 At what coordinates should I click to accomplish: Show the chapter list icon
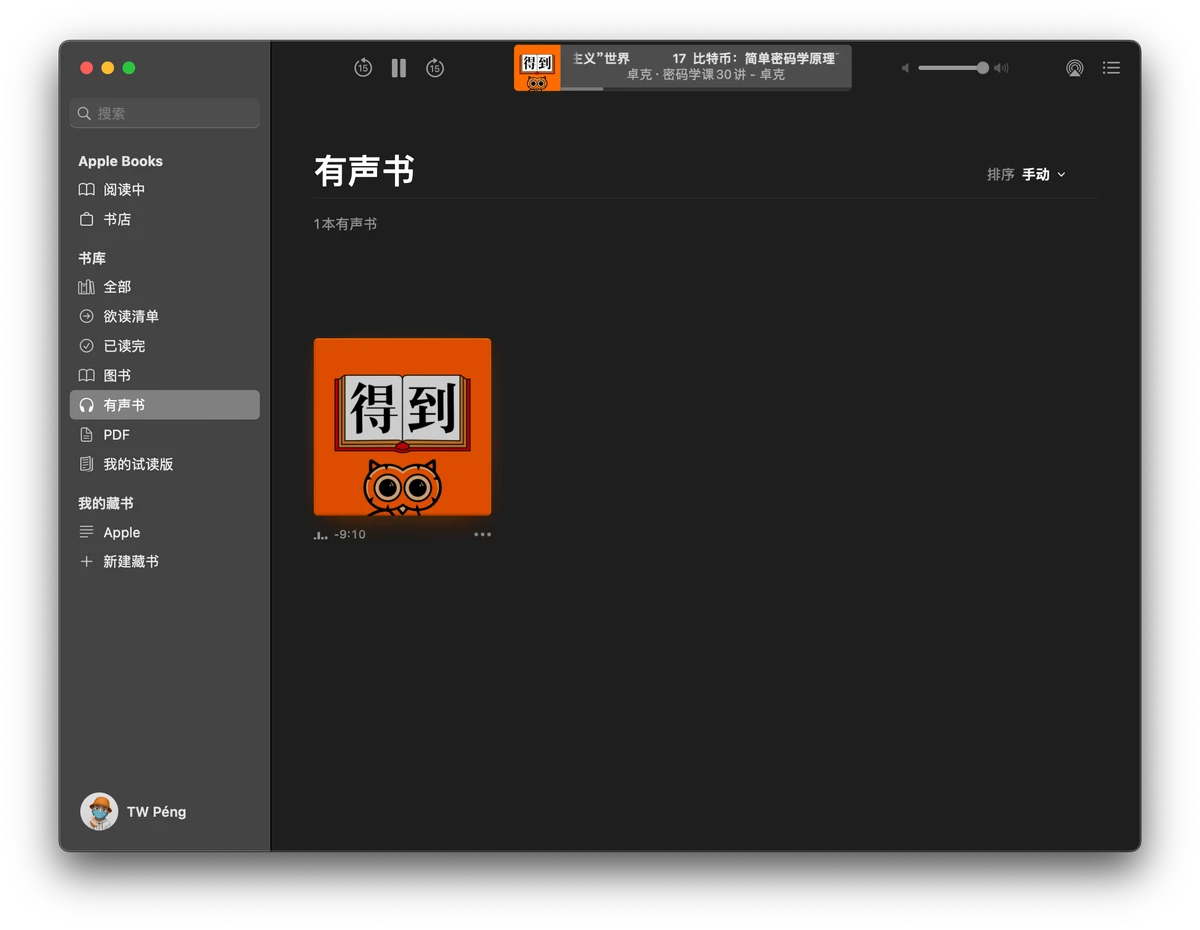(x=1111, y=68)
